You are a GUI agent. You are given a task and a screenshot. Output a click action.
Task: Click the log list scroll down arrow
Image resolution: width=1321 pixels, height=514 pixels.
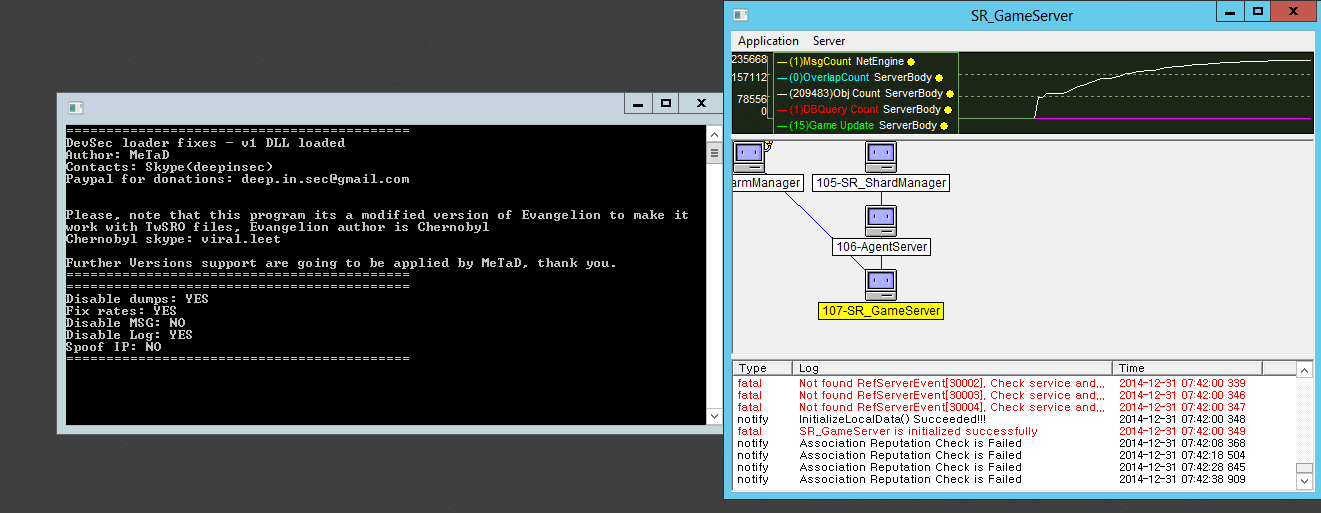click(x=1304, y=481)
